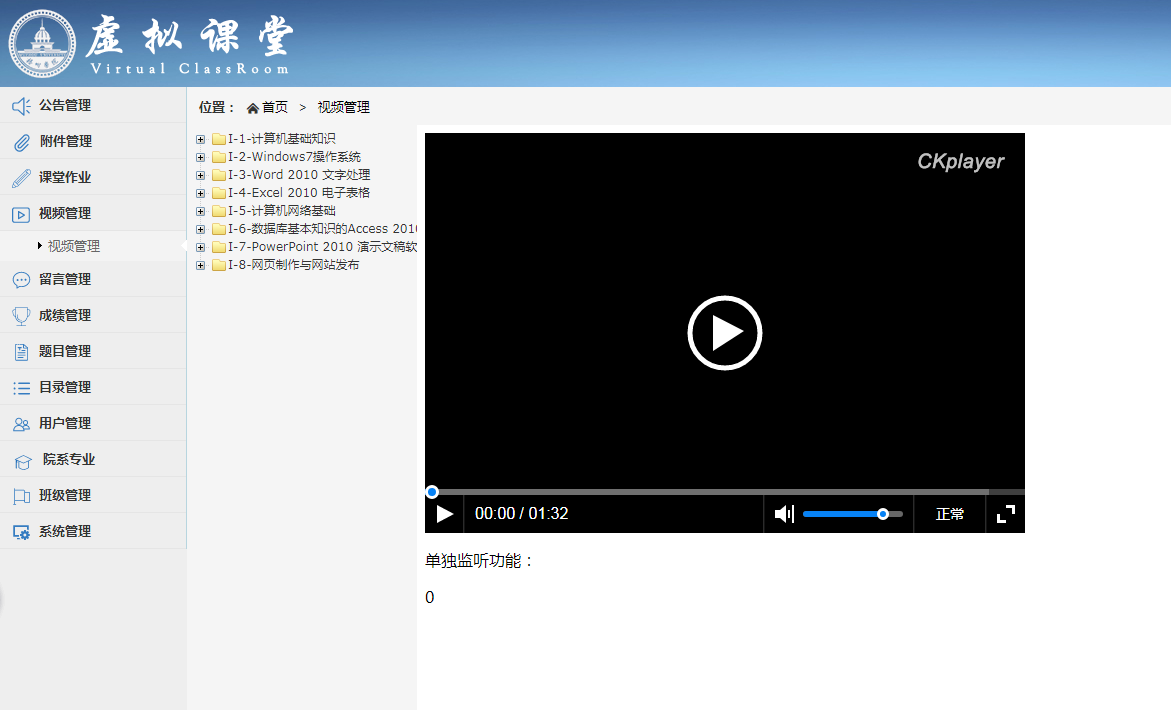Mute the video using speaker icon
This screenshot has width=1171, height=710.
[784, 514]
